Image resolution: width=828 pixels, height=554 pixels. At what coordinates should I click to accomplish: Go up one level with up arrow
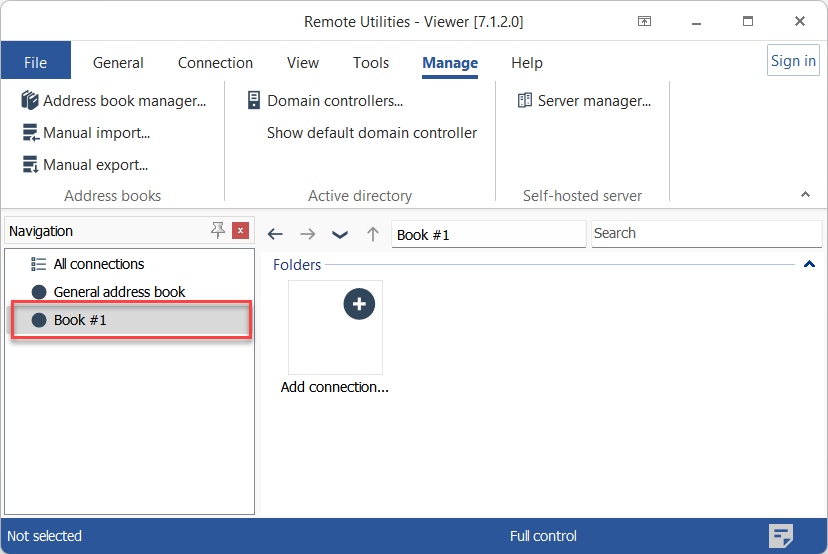pos(373,234)
